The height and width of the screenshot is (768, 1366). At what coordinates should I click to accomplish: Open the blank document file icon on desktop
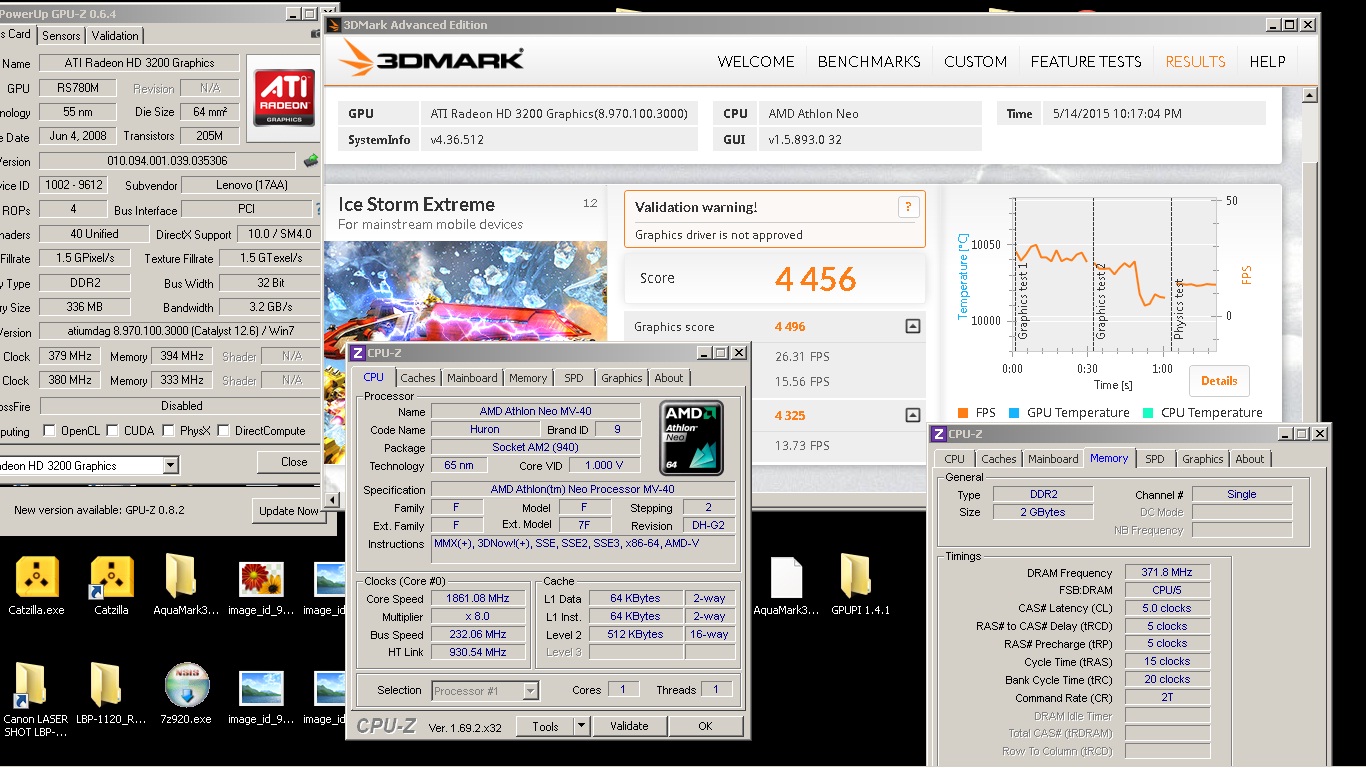(x=786, y=579)
